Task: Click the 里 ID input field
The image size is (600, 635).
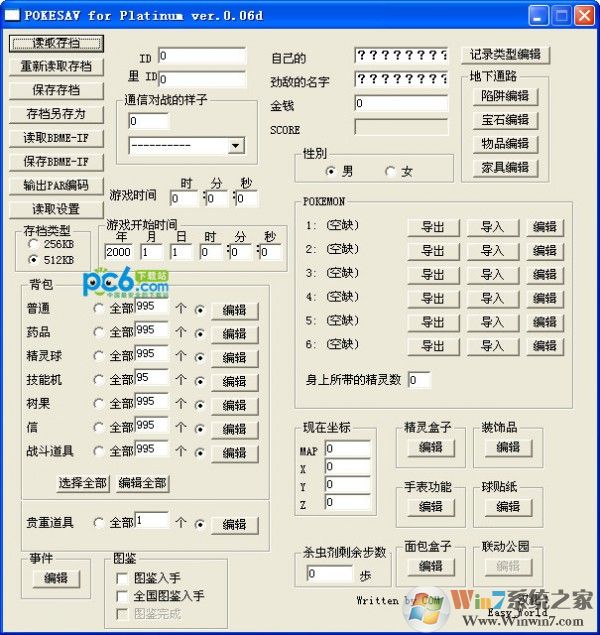Action: [x=202, y=79]
